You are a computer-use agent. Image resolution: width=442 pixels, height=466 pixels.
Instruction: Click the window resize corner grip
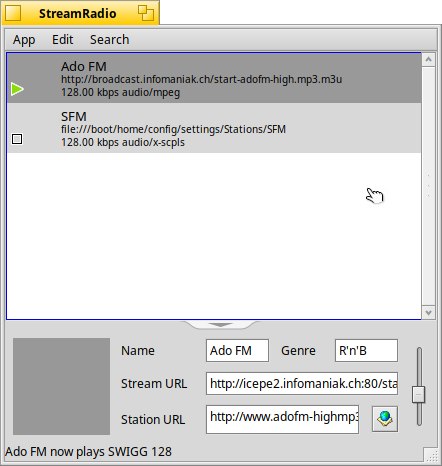pos(432,455)
